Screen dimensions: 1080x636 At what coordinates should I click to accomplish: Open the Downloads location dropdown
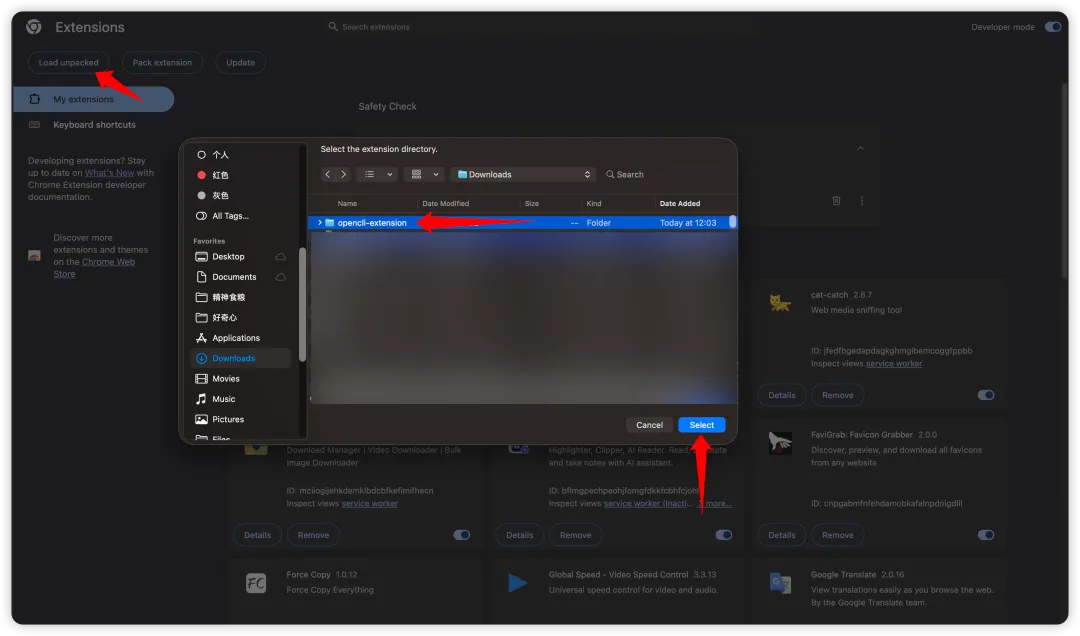tap(523, 174)
